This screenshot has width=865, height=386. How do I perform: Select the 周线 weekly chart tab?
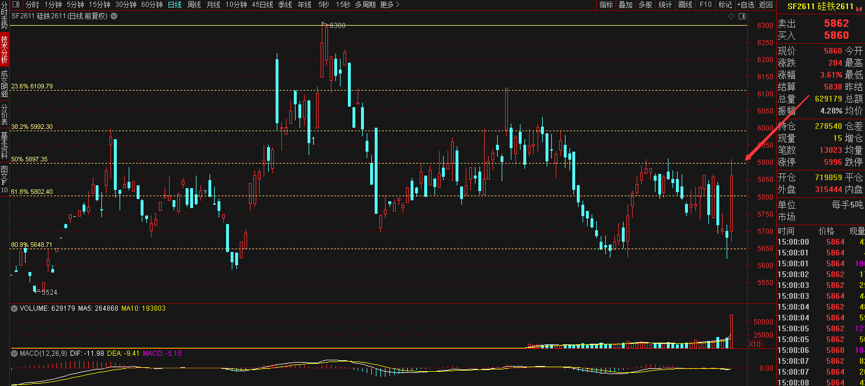pos(194,5)
